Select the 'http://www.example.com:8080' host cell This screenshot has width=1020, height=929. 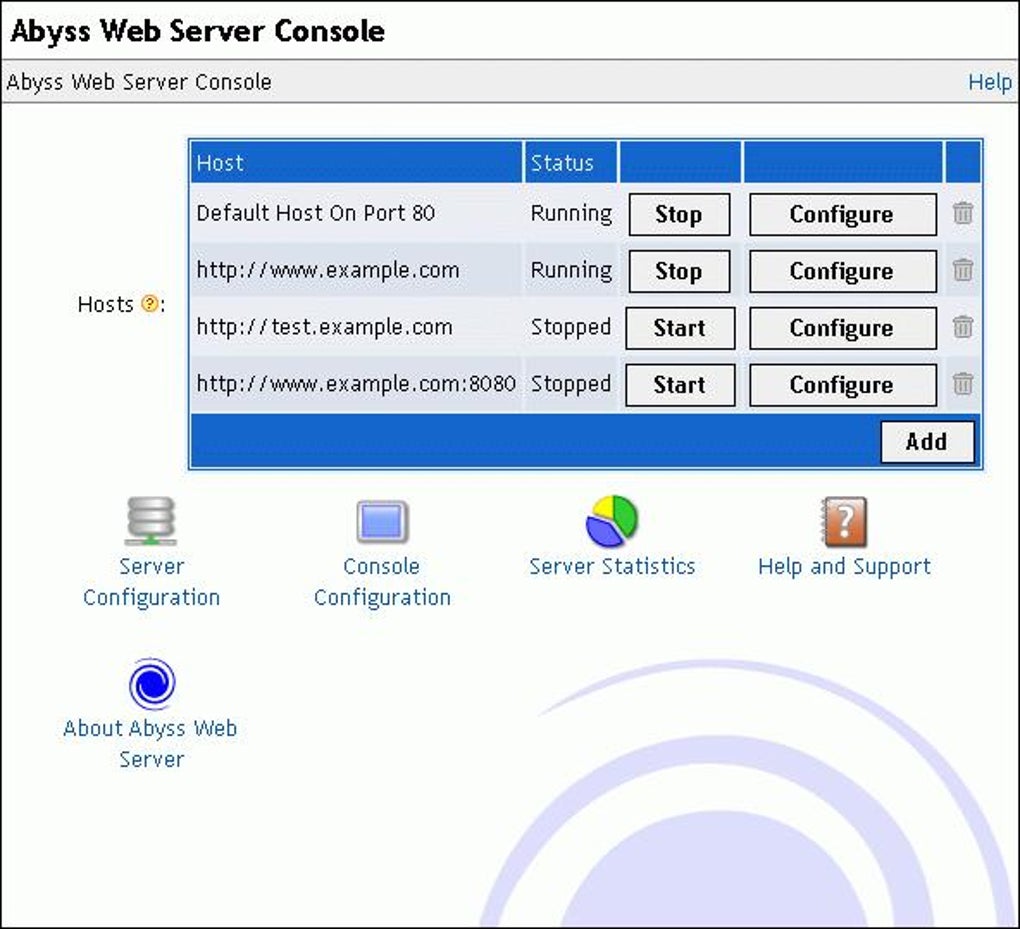tap(356, 383)
